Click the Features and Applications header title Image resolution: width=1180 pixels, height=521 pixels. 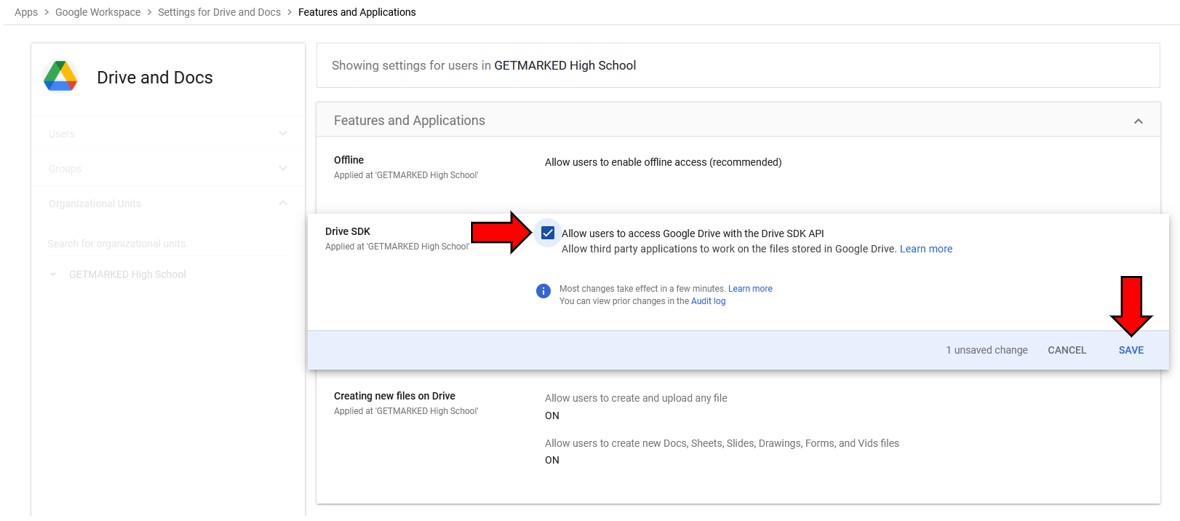click(409, 120)
